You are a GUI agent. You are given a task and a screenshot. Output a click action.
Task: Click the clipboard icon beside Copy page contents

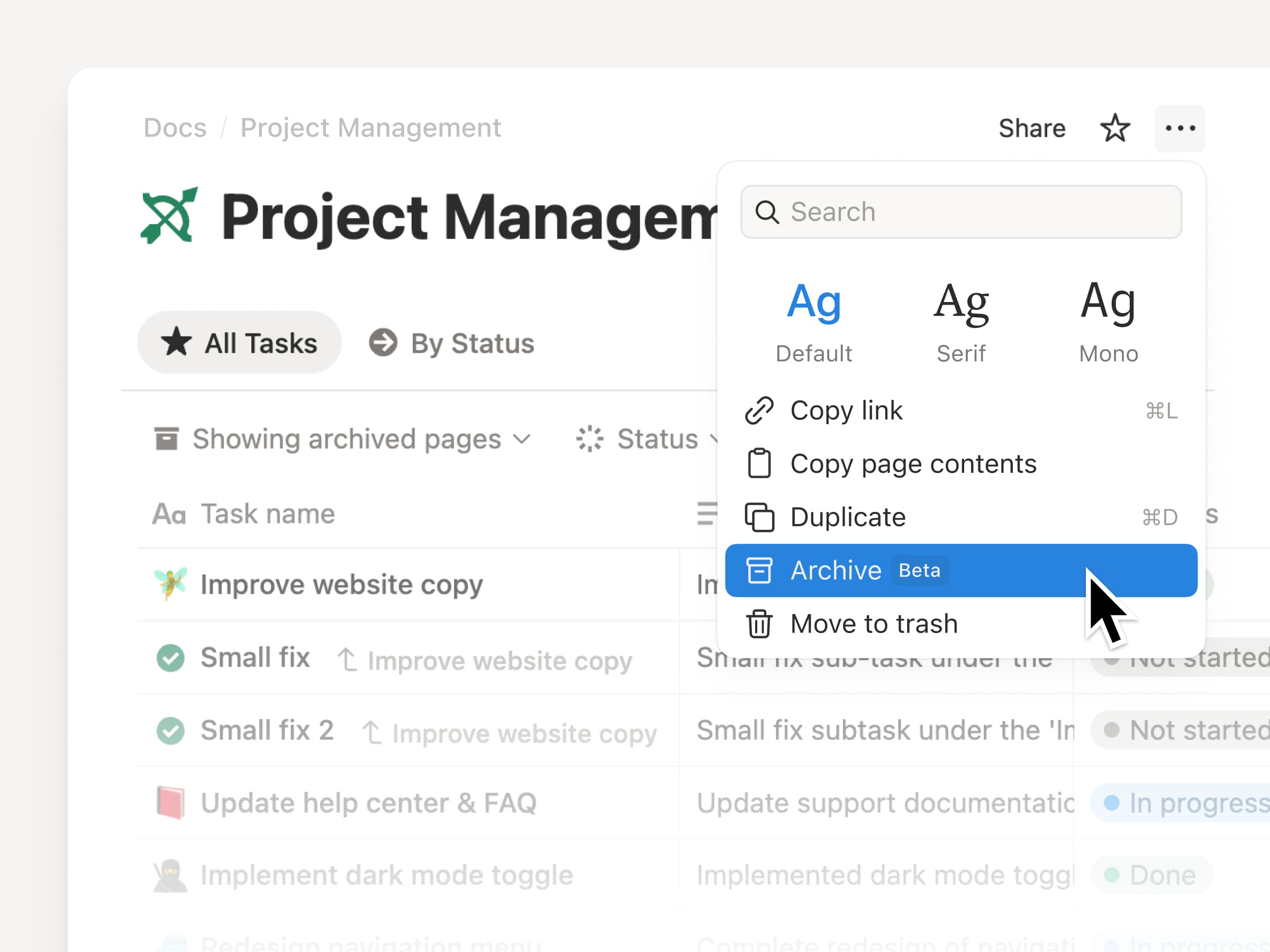(x=760, y=464)
